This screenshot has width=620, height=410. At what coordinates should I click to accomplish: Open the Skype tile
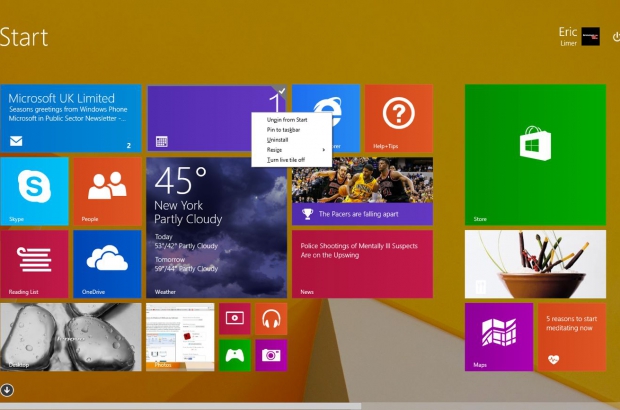34,191
